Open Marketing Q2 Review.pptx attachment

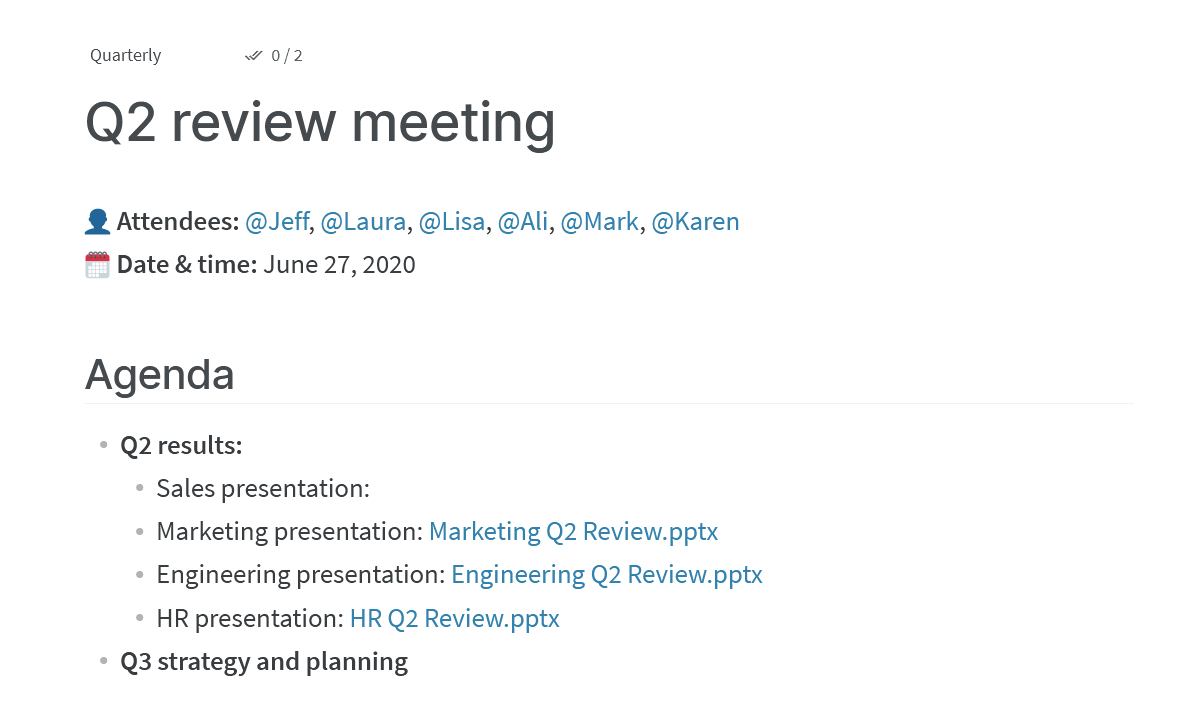coord(573,531)
